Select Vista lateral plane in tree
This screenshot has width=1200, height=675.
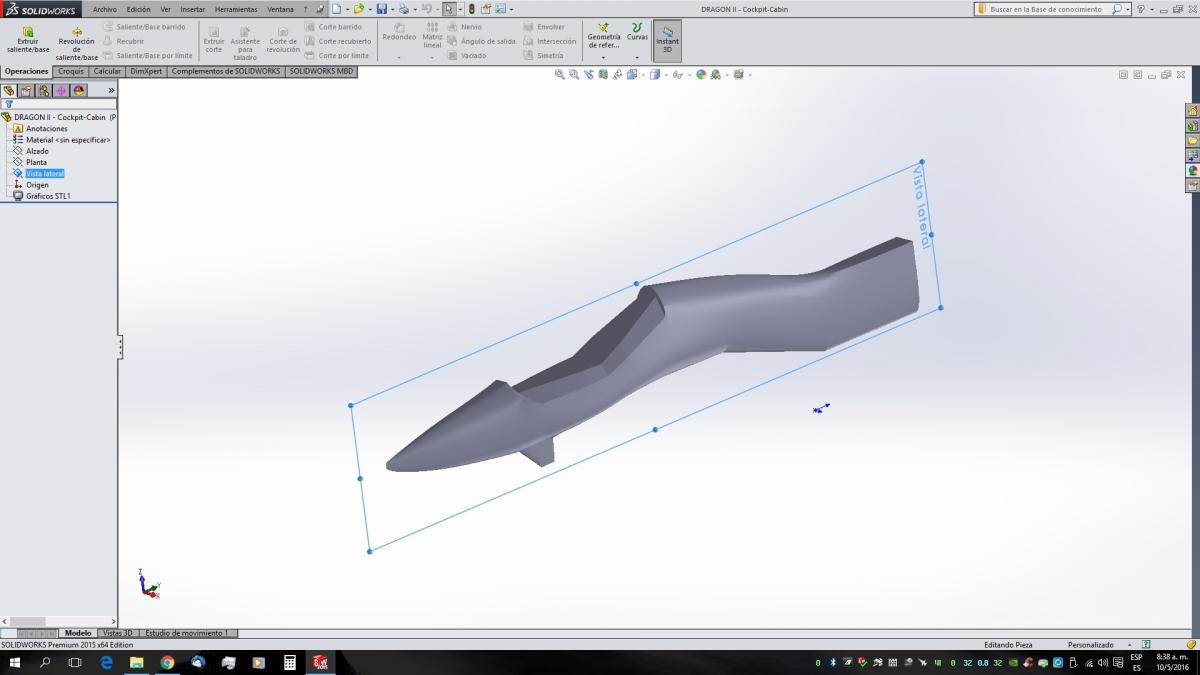45,174
